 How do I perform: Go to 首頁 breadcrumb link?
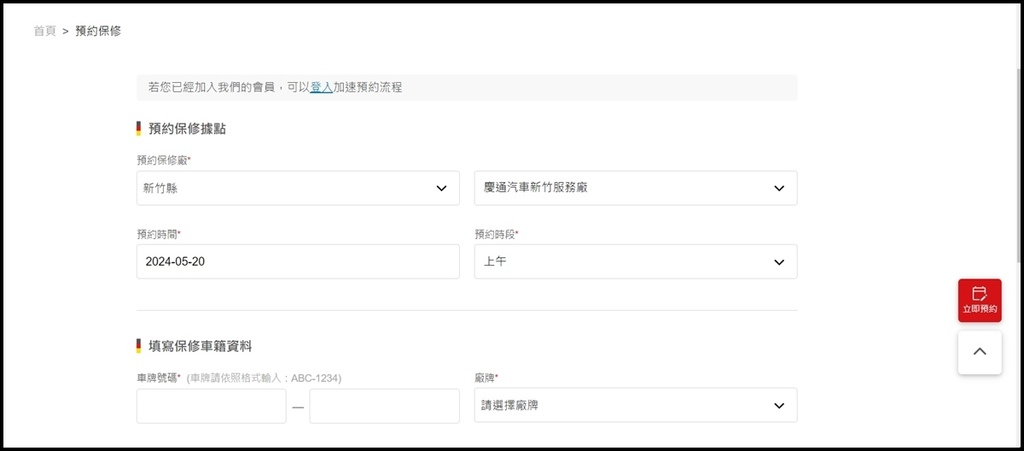tap(45, 31)
